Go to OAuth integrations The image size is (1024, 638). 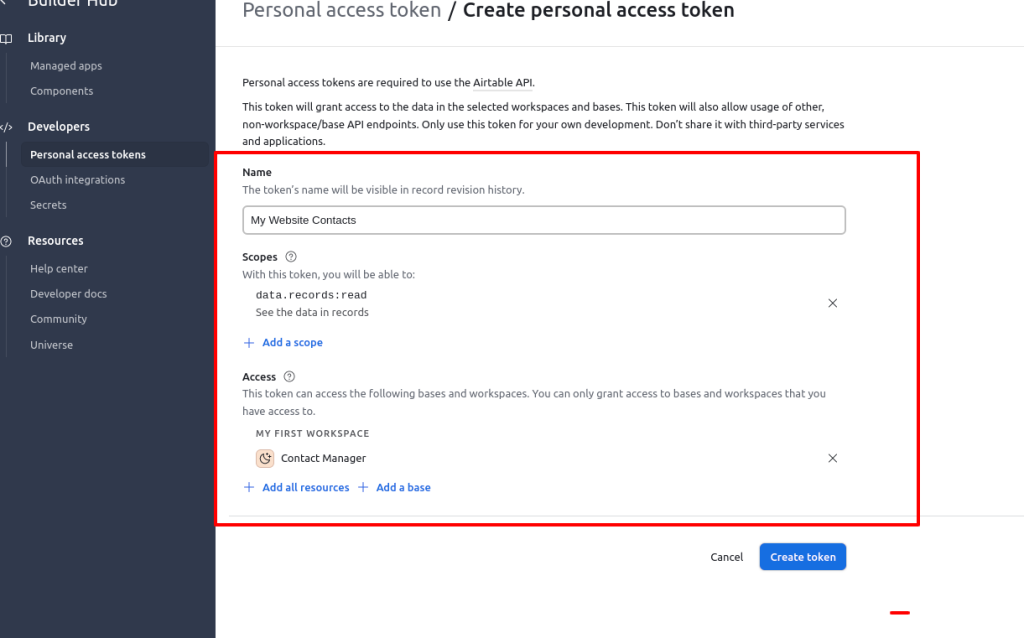tap(78, 180)
